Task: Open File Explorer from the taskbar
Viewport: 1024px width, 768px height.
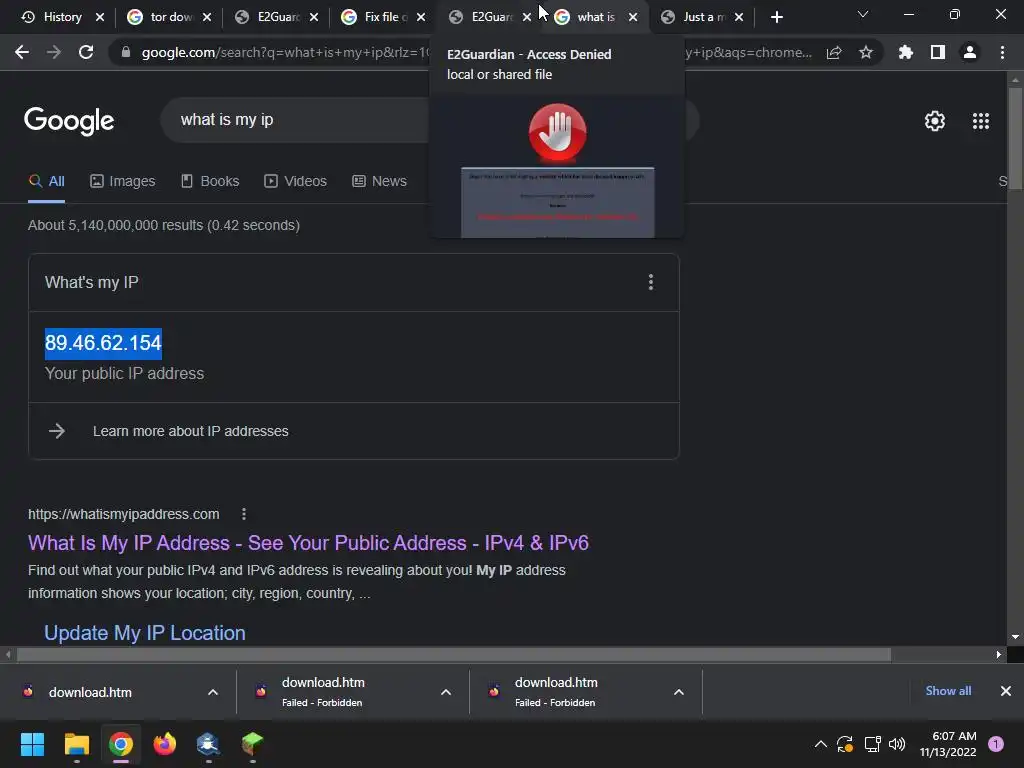Action: pyautogui.click(x=76, y=744)
